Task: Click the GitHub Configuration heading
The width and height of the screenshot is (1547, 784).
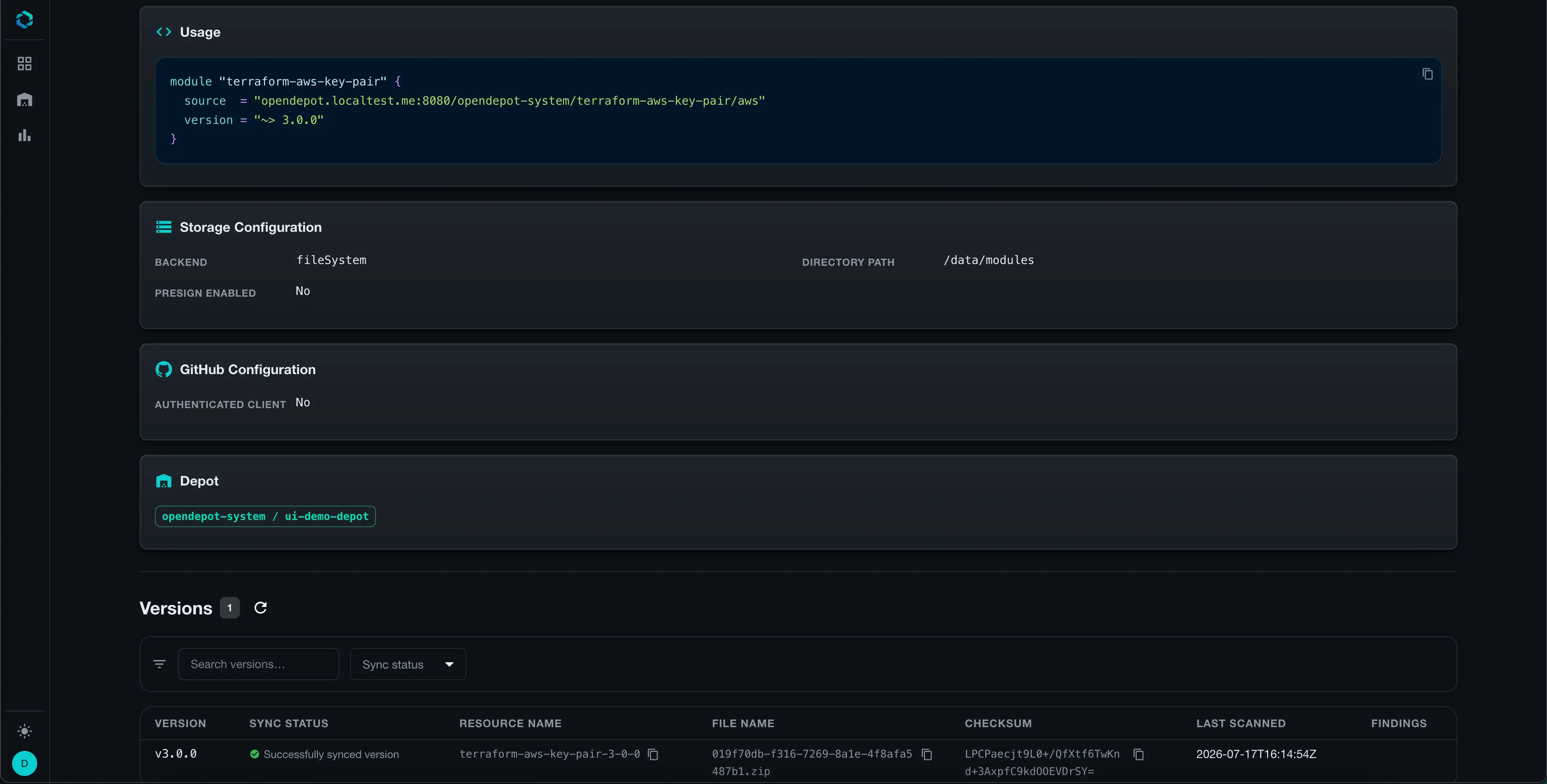Action: tap(248, 369)
